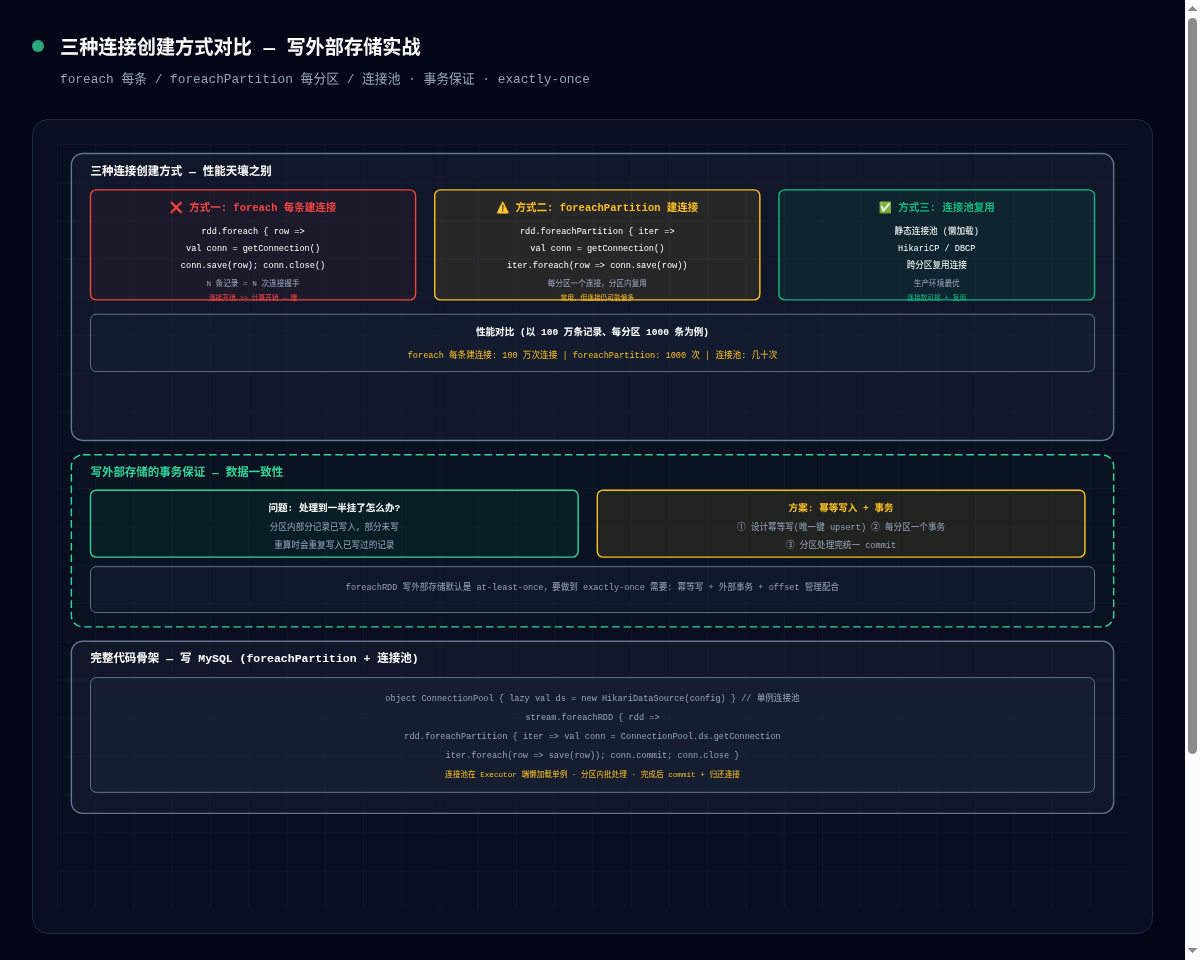This screenshot has width=1200, height=960.
Task: Click the foreachRDD at-least-once explanation line
Action: click(x=592, y=588)
